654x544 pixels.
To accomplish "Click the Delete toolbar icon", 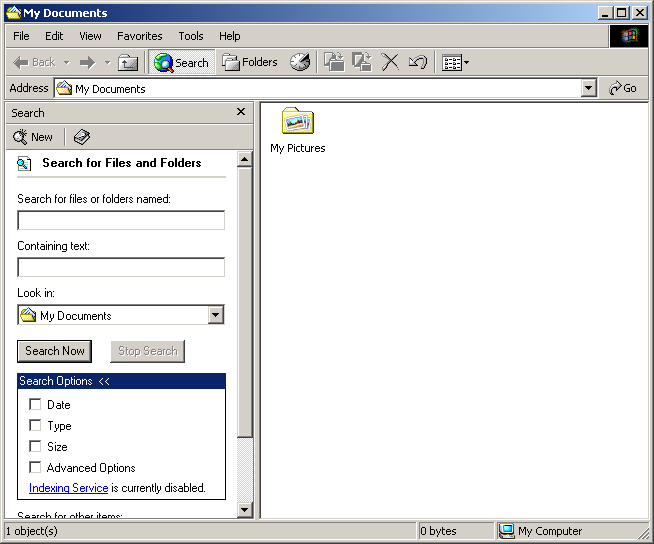I will tap(390, 62).
